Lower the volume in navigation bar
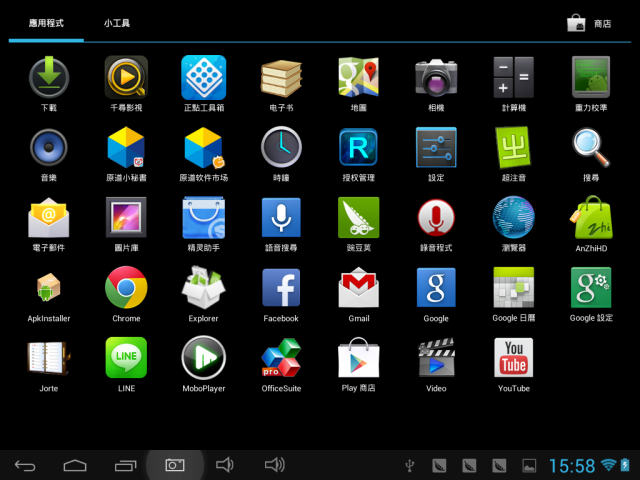This screenshot has width=640, height=480. (225, 465)
